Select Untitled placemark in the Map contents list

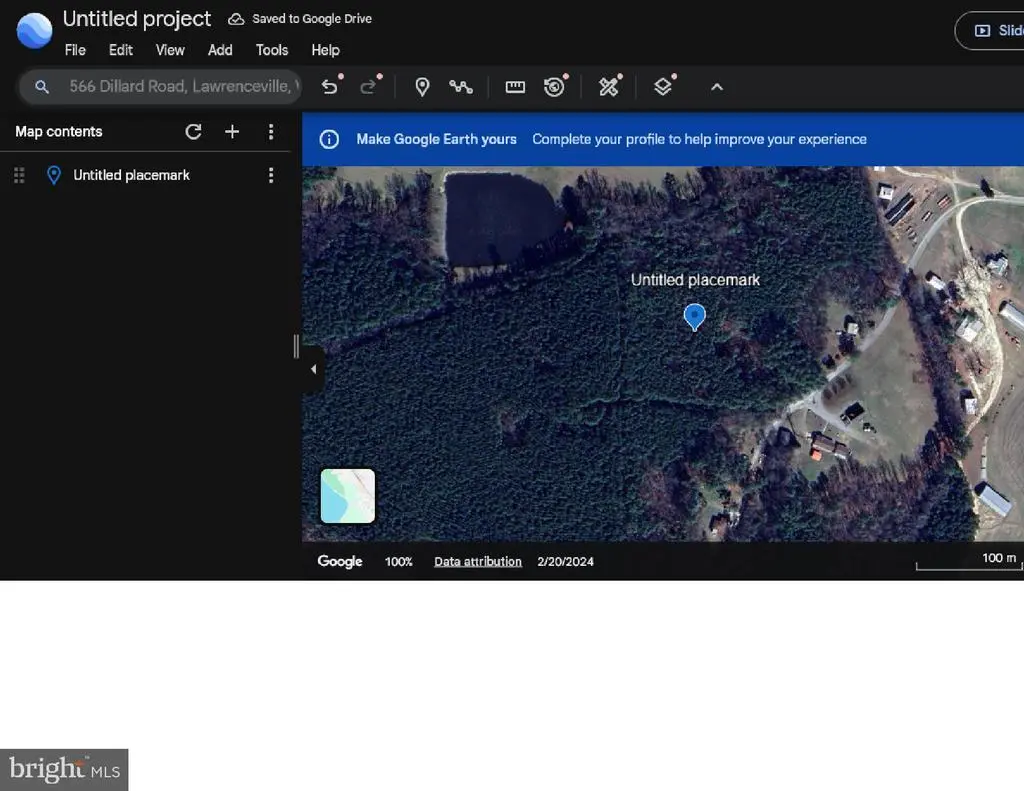coord(131,175)
